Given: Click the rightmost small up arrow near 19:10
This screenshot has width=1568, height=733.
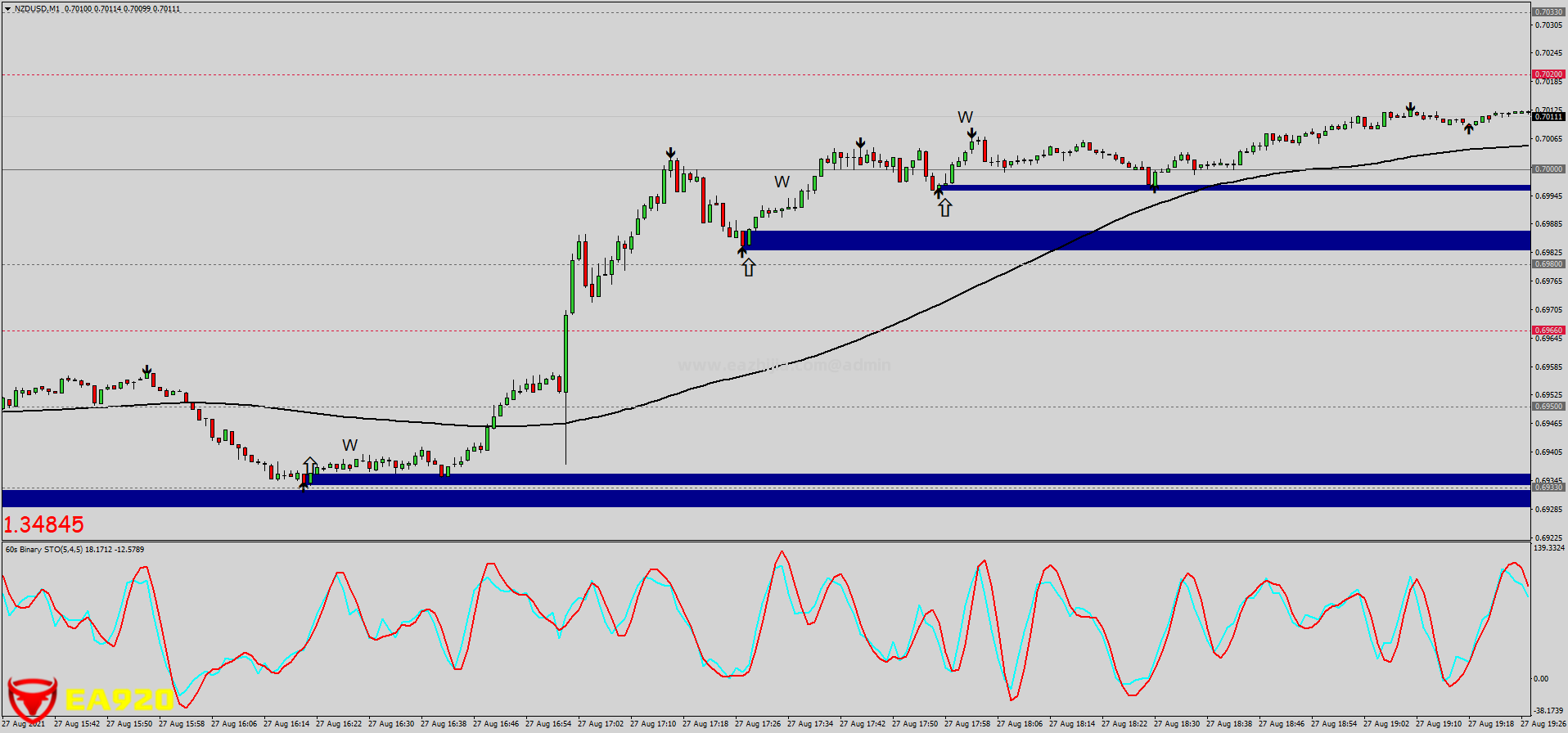Looking at the screenshot, I should 1469,128.
